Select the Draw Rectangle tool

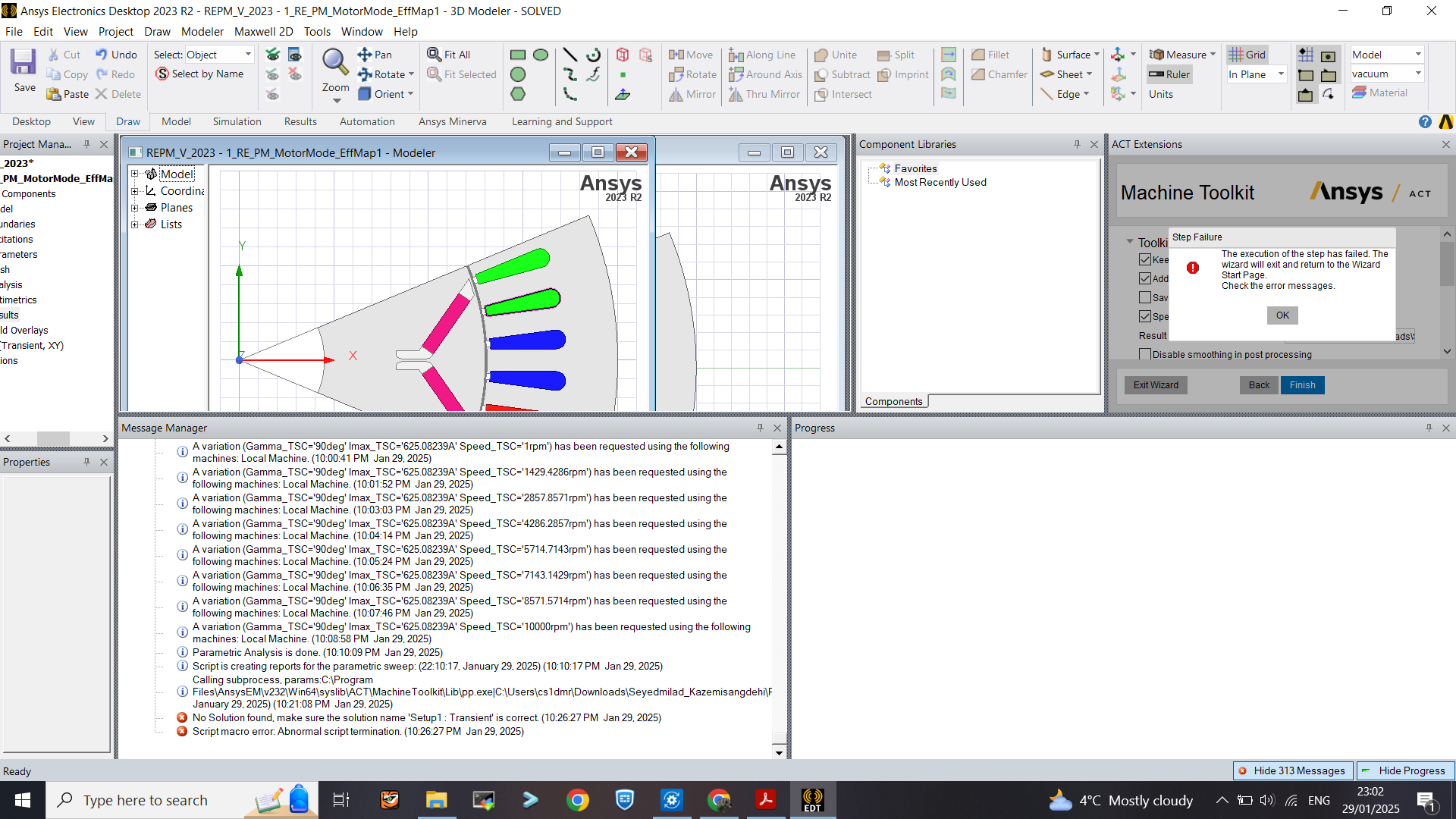[x=518, y=55]
